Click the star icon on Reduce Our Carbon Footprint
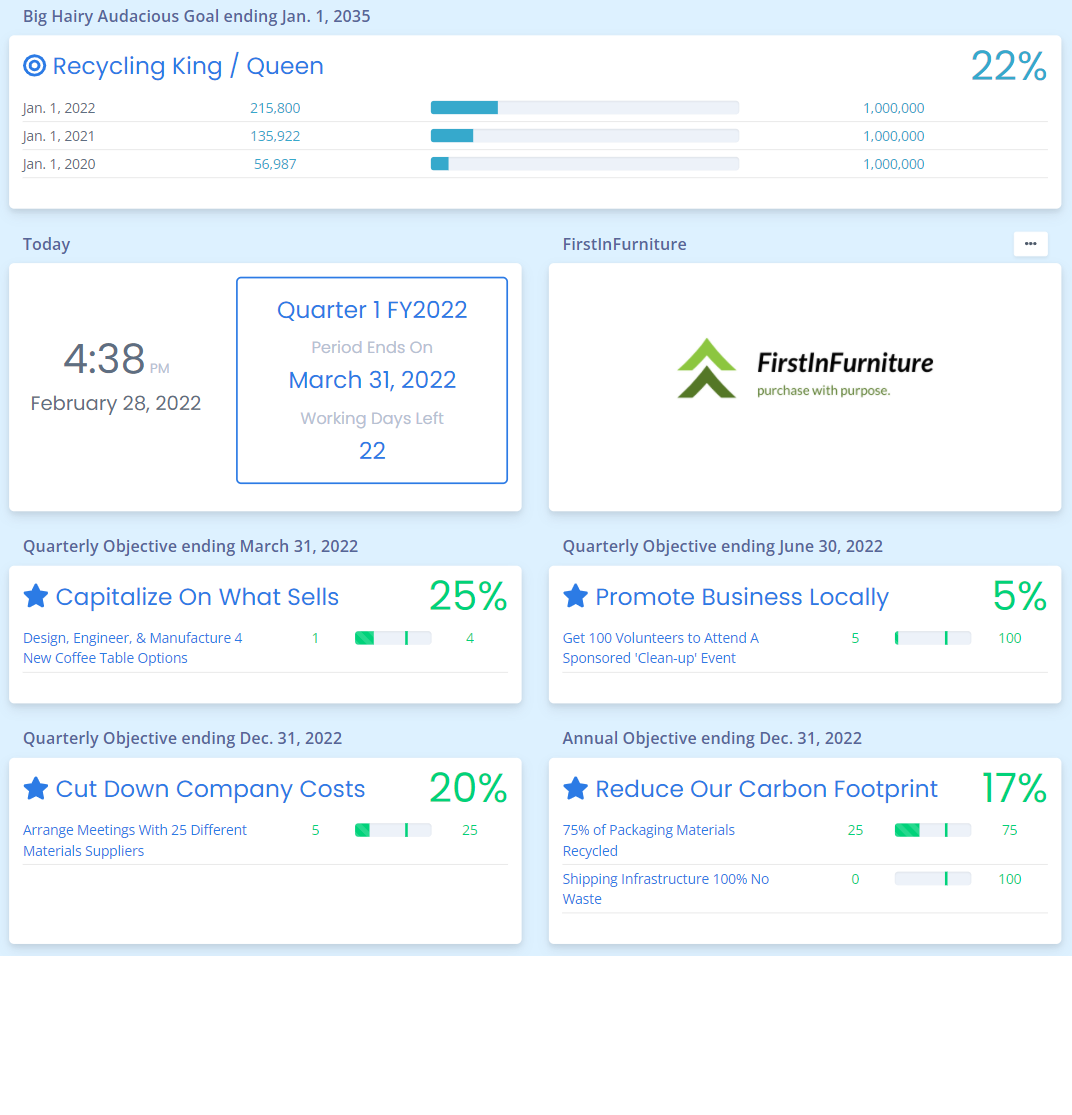The height and width of the screenshot is (1115, 1072). pyautogui.click(x=575, y=787)
